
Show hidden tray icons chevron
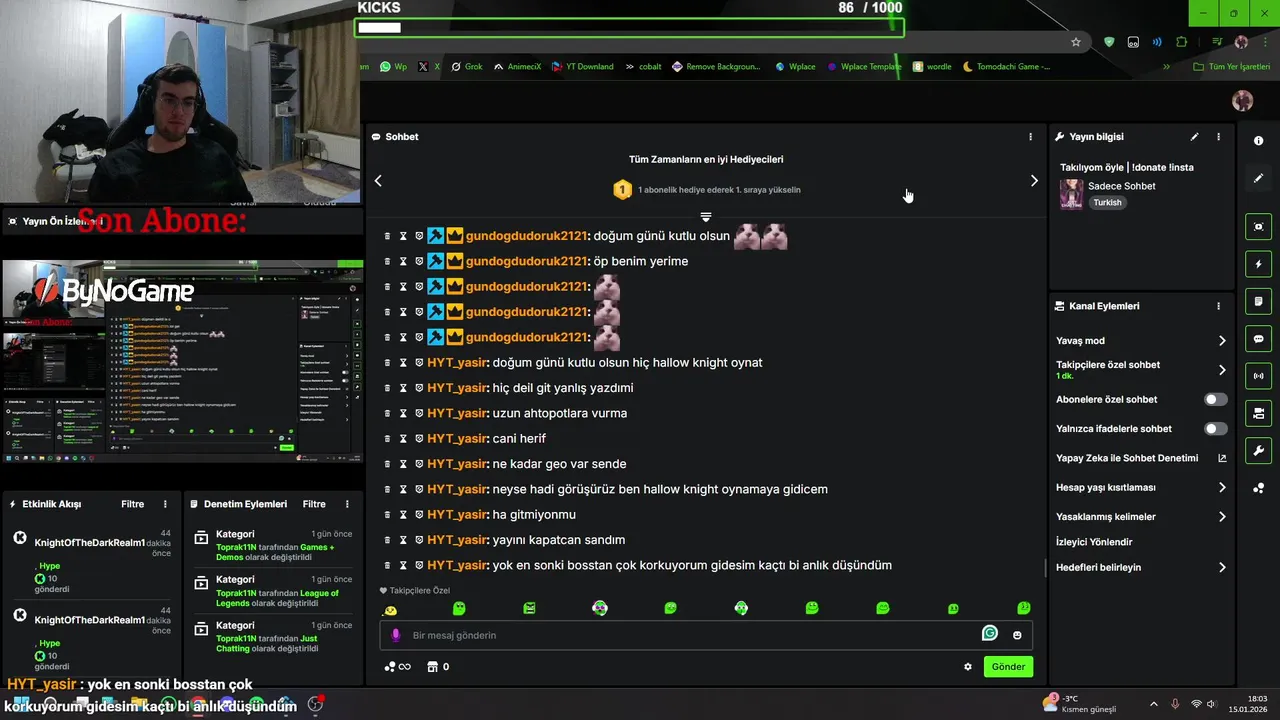tap(1153, 705)
